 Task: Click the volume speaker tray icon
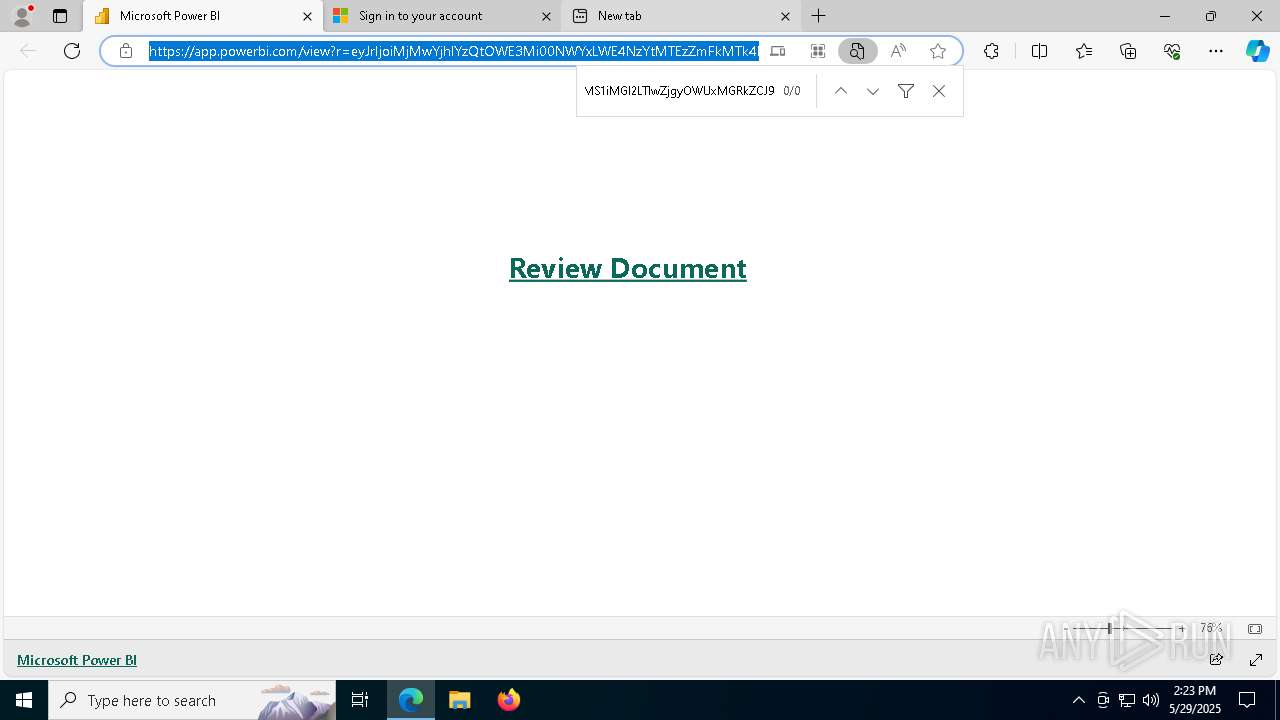(1151, 700)
